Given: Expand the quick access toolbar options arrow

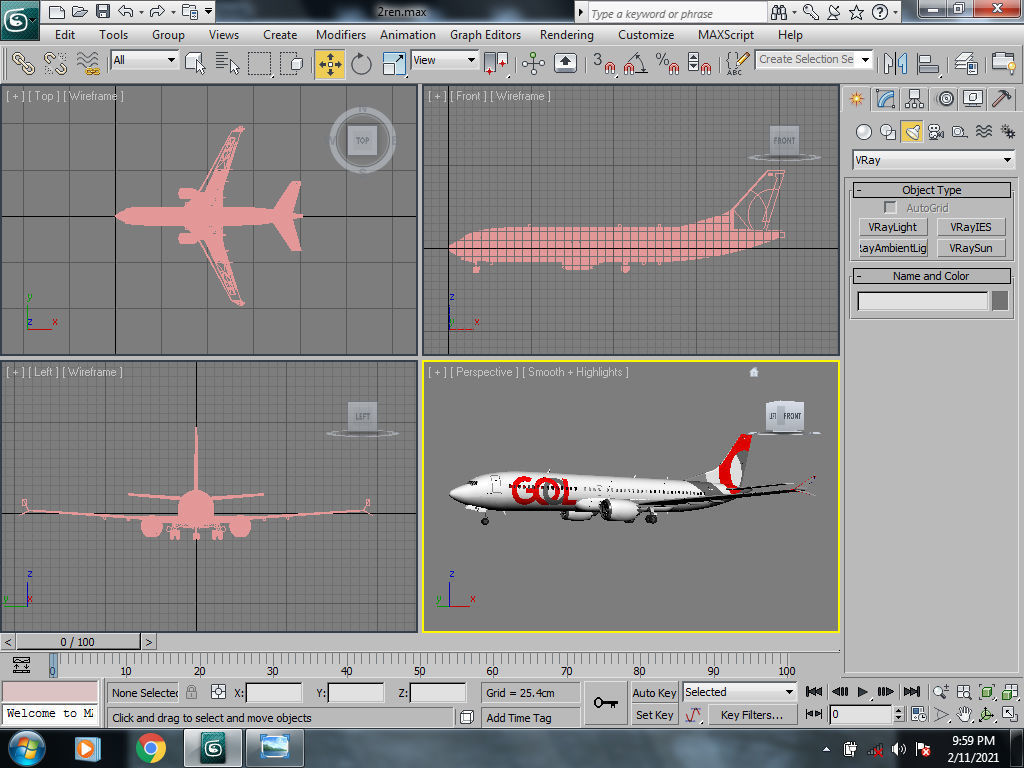Looking at the screenshot, I should [x=209, y=11].
